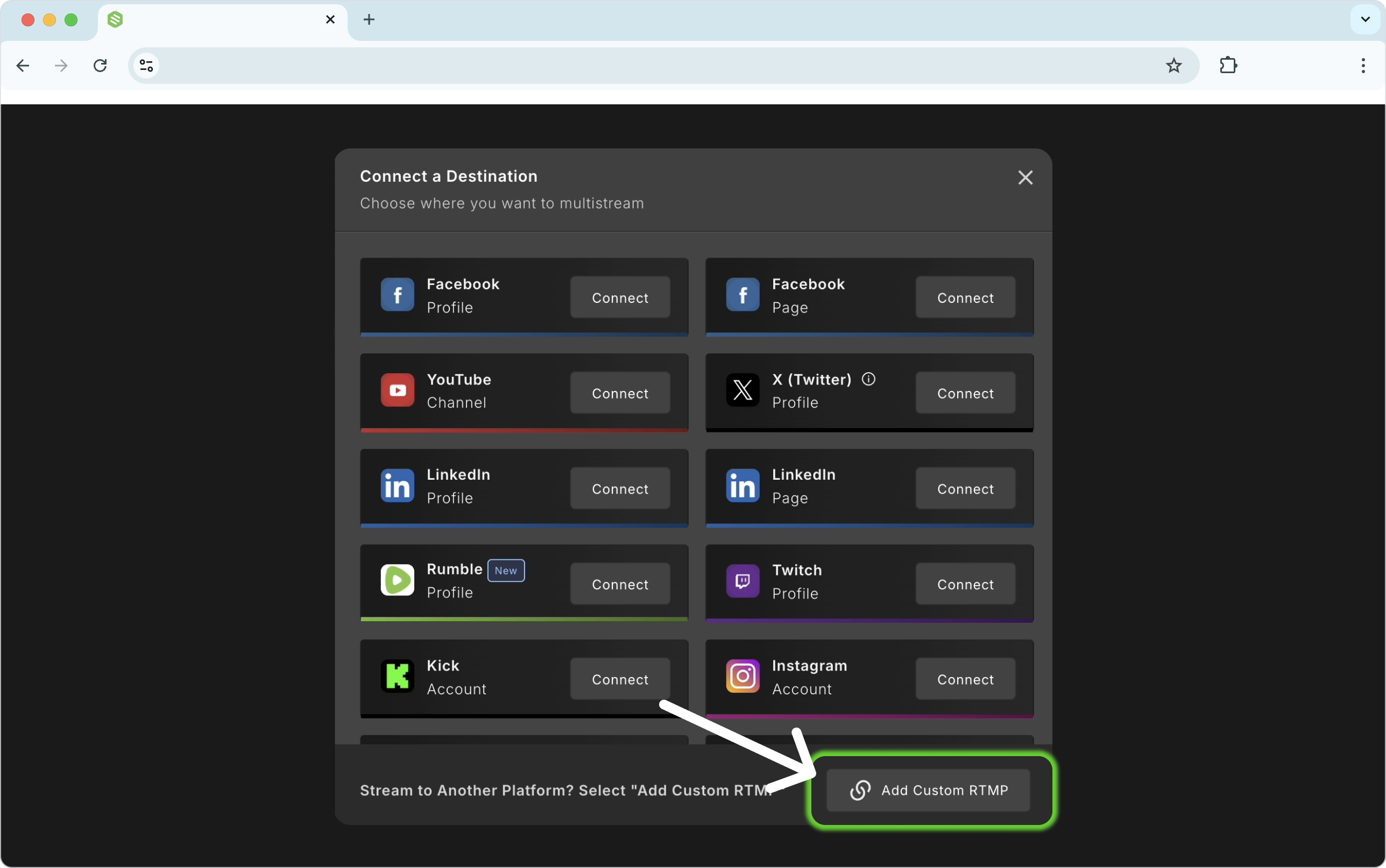The height and width of the screenshot is (868, 1386).
Task: Bookmark this page with the star
Action: [x=1173, y=66]
